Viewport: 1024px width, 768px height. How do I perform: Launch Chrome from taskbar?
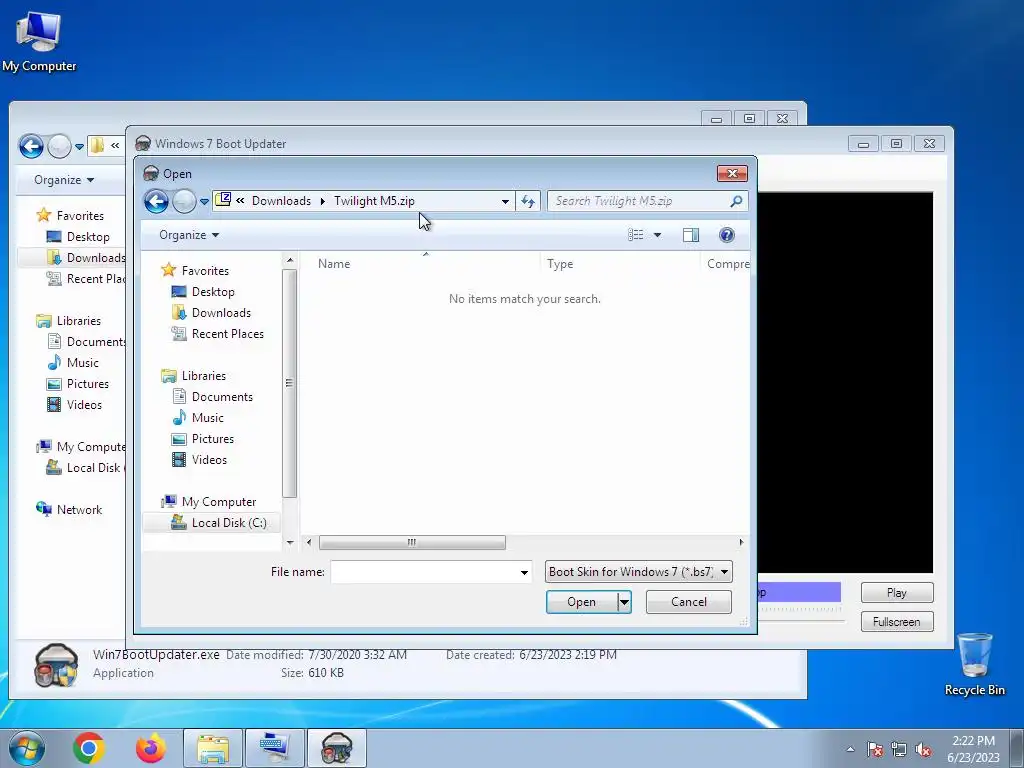click(89, 748)
